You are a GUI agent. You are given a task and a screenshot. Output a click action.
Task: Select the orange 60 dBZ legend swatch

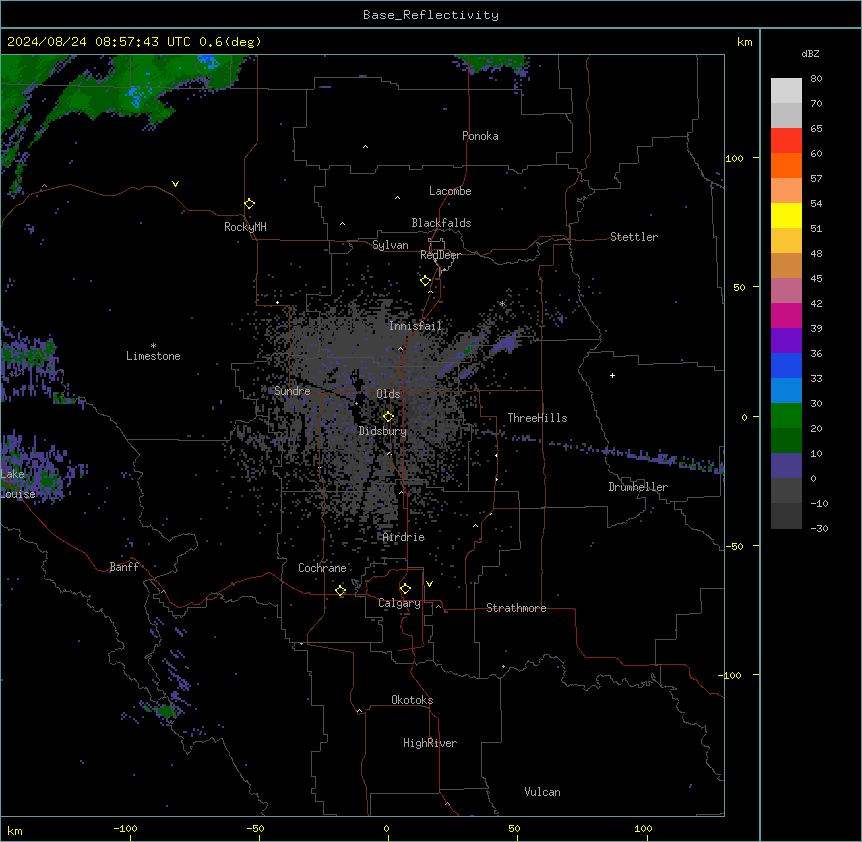click(x=786, y=165)
